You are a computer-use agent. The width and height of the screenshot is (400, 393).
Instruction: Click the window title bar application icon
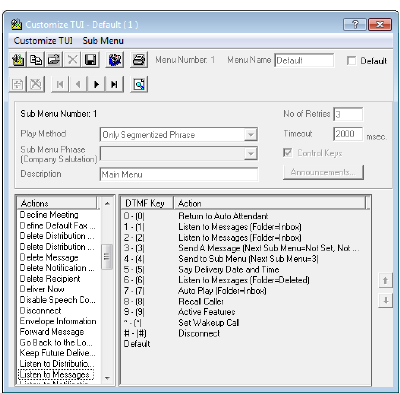pos(16,24)
